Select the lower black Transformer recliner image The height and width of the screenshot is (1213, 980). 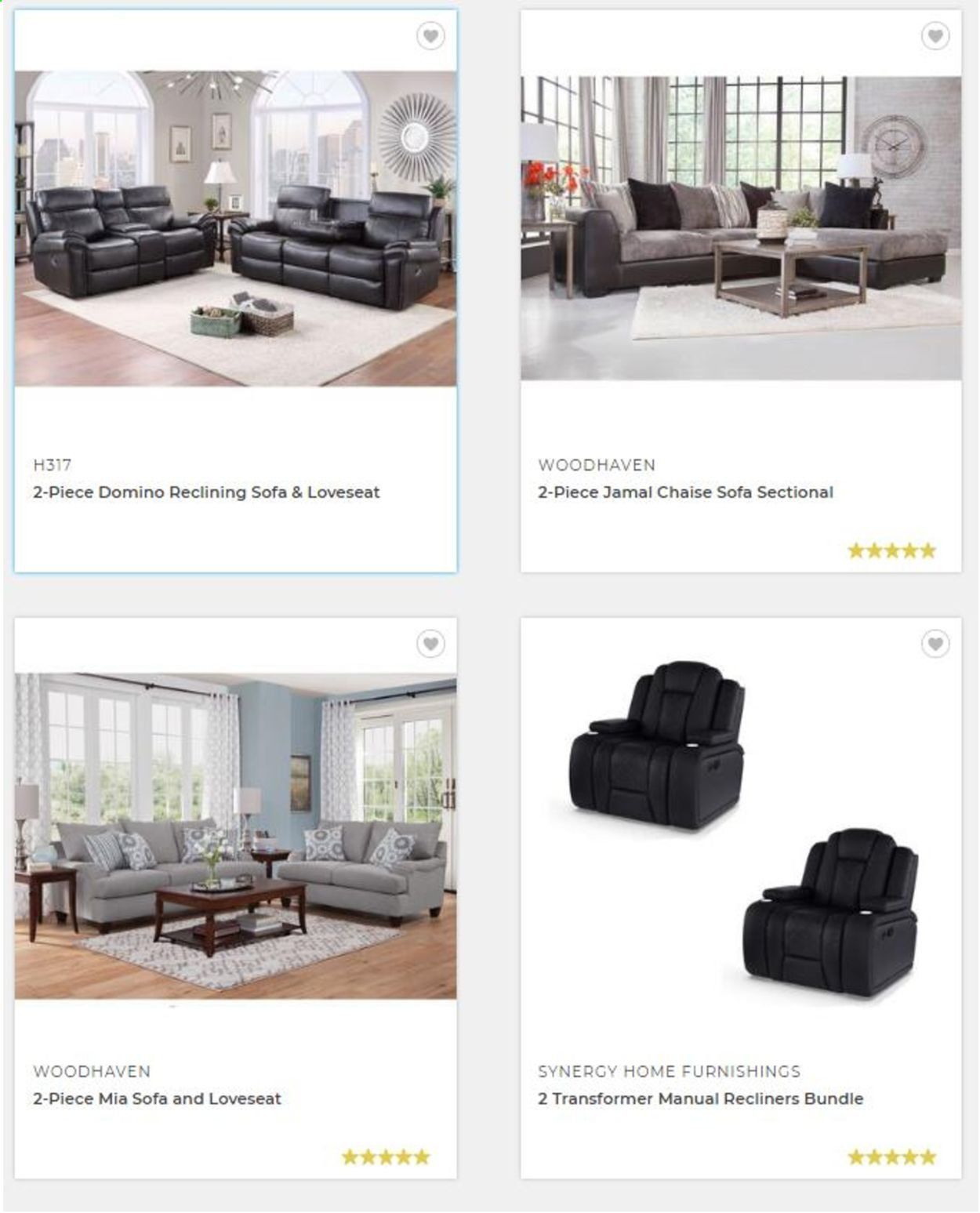pyautogui.click(x=831, y=913)
